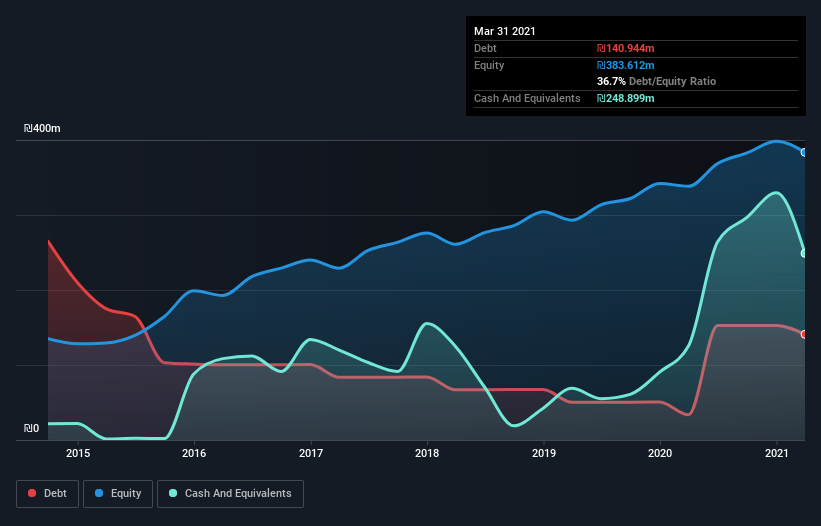Click Cash And Equivalents label in tooltip

tap(527, 98)
